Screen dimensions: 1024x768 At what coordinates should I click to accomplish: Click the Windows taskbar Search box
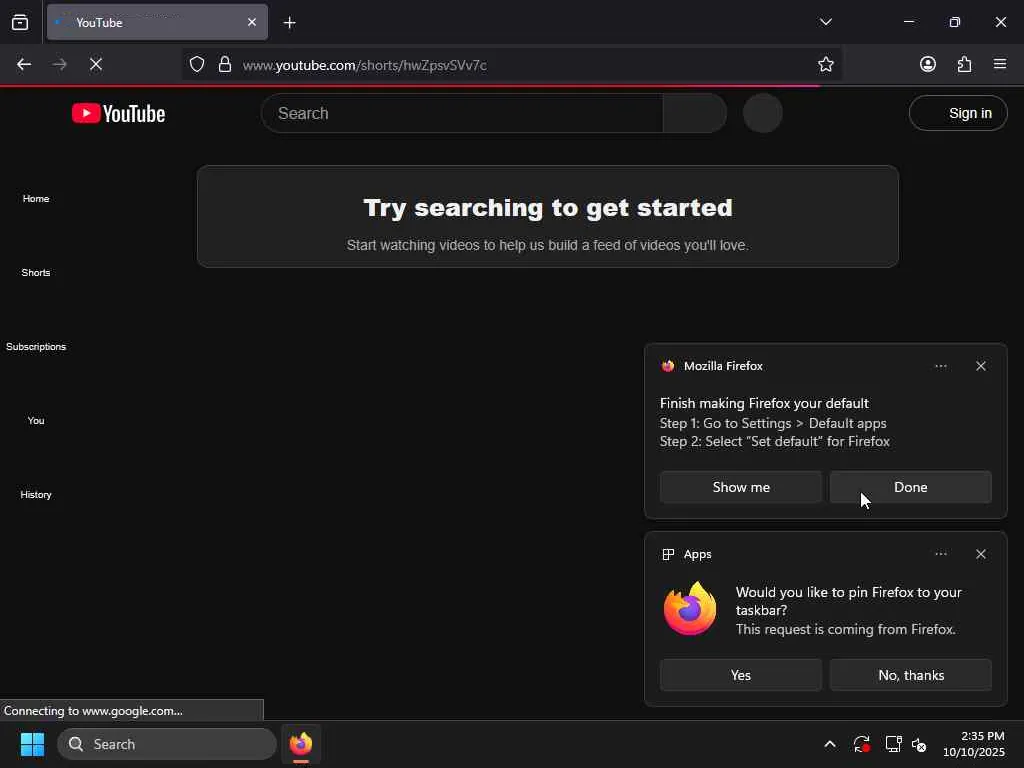167,744
